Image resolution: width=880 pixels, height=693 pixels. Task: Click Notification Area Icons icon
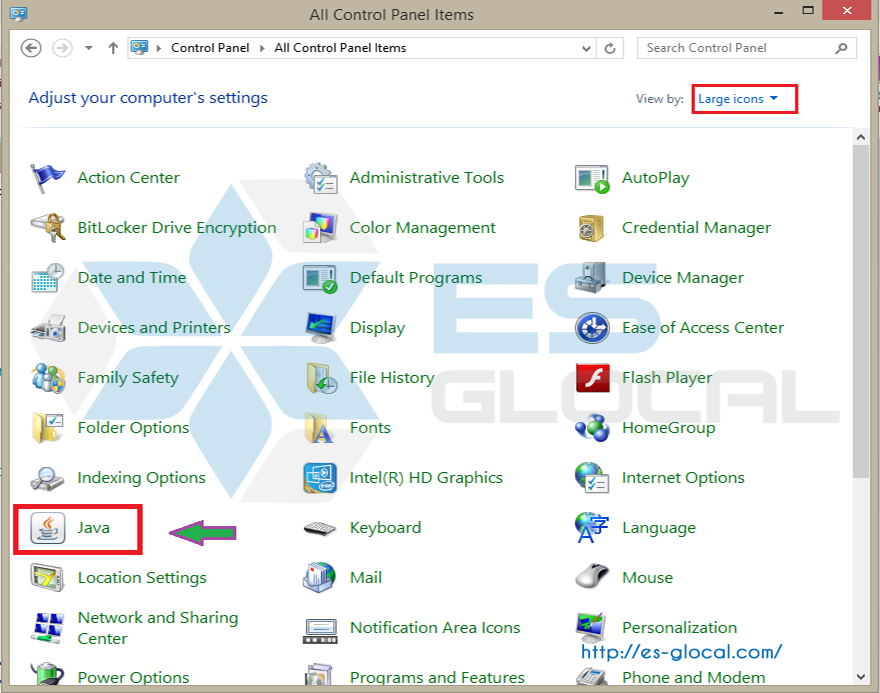(x=320, y=631)
